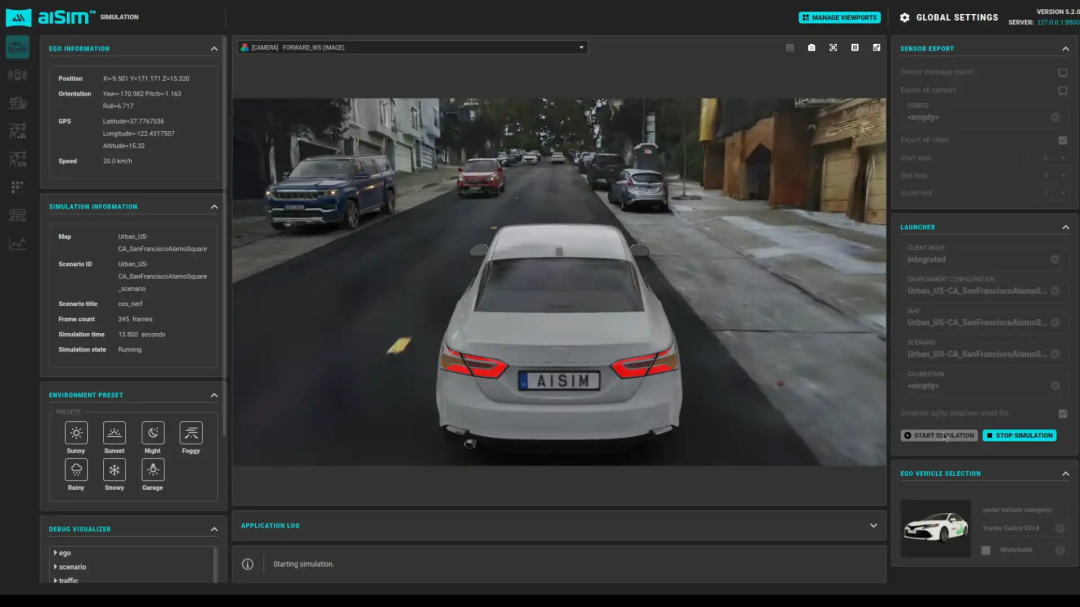Open the simulation vehicle view sidebar icon
This screenshot has width=1080, height=607.
pos(18,47)
